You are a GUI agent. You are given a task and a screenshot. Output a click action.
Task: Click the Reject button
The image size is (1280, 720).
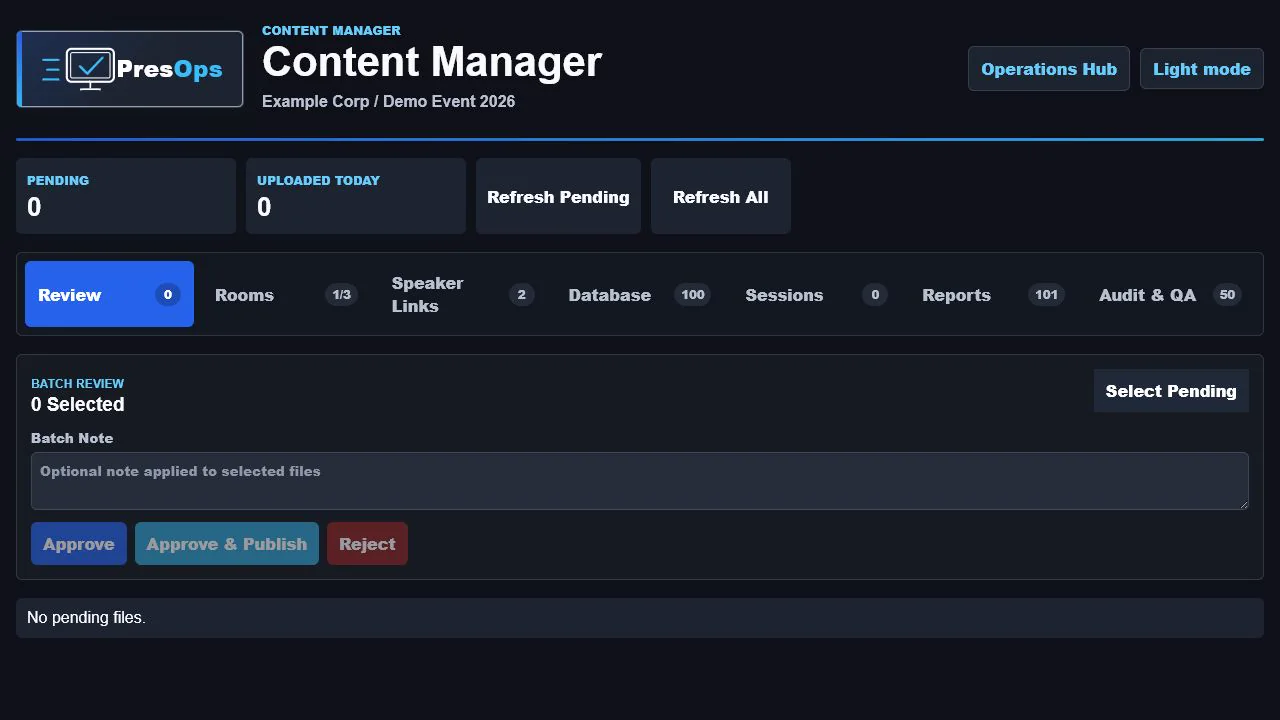(x=367, y=543)
